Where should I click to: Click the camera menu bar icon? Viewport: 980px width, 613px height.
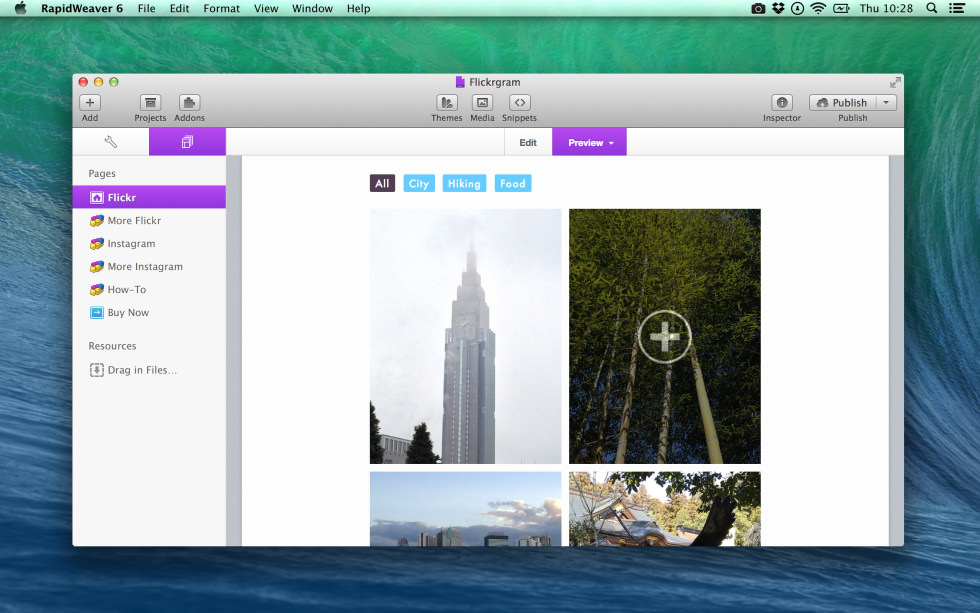pos(758,8)
